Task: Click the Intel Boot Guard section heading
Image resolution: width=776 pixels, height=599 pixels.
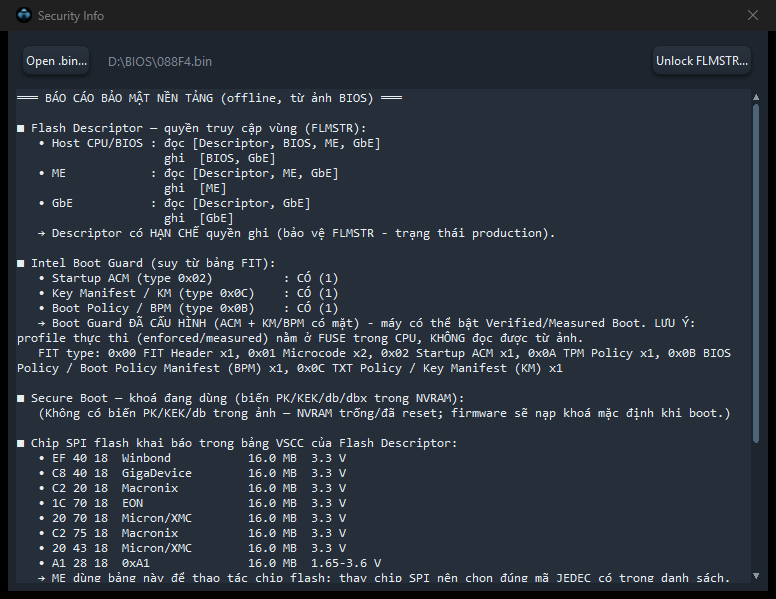Action: tap(146, 263)
